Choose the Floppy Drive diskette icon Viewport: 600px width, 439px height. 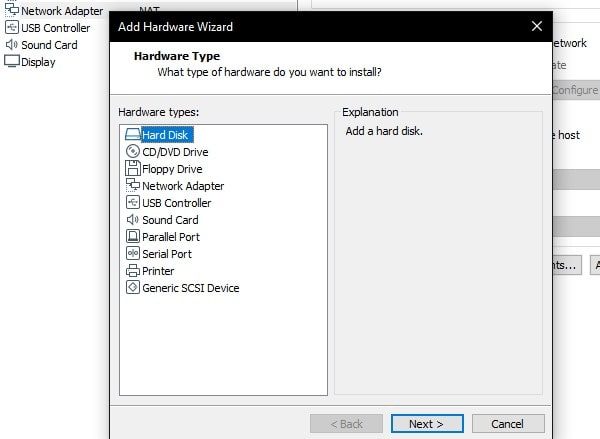pyautogui.click(x=133, y=168)
